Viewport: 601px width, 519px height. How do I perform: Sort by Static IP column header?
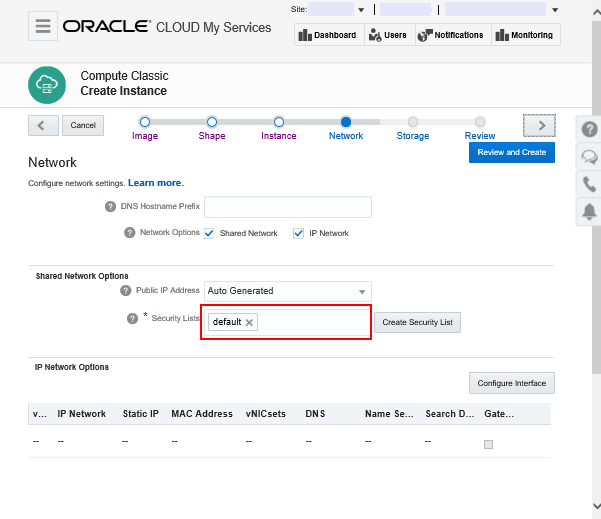pos(140,414)
